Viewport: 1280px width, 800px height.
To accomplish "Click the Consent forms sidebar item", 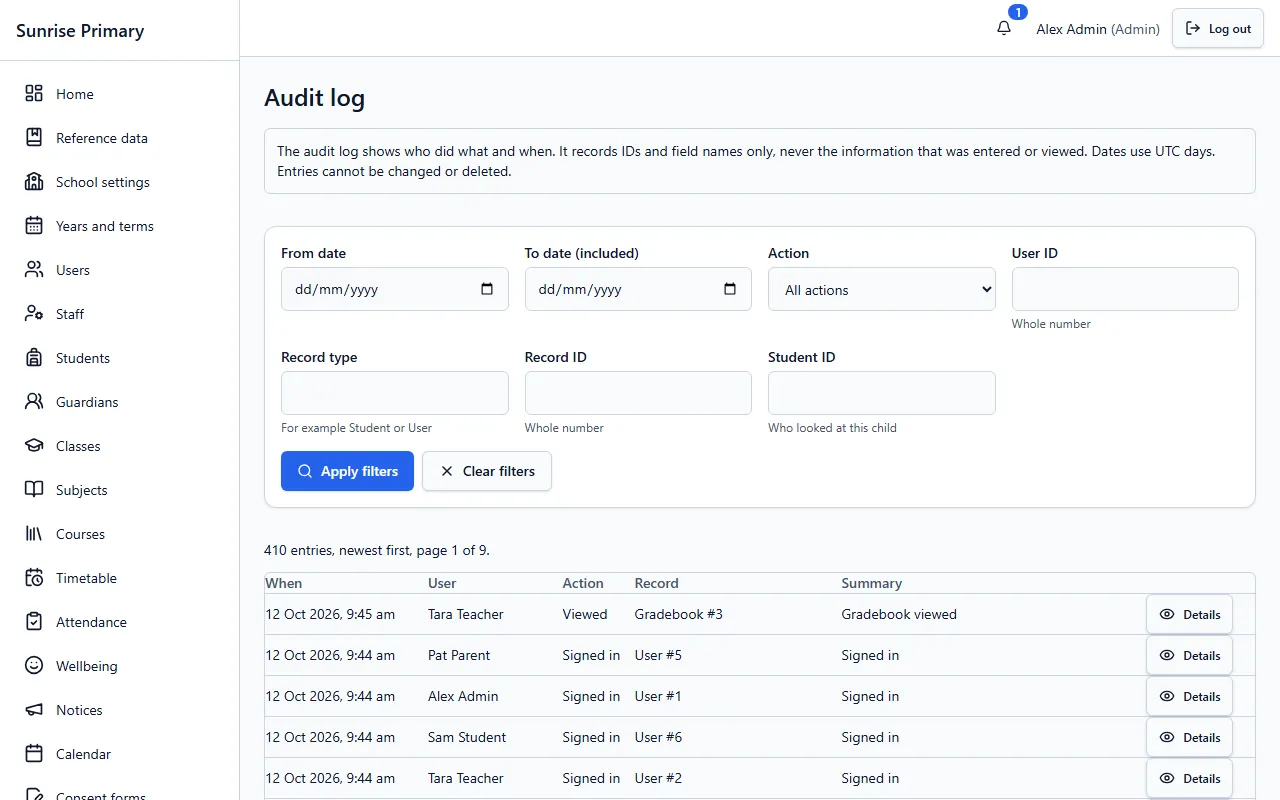I will click(100, 796).
